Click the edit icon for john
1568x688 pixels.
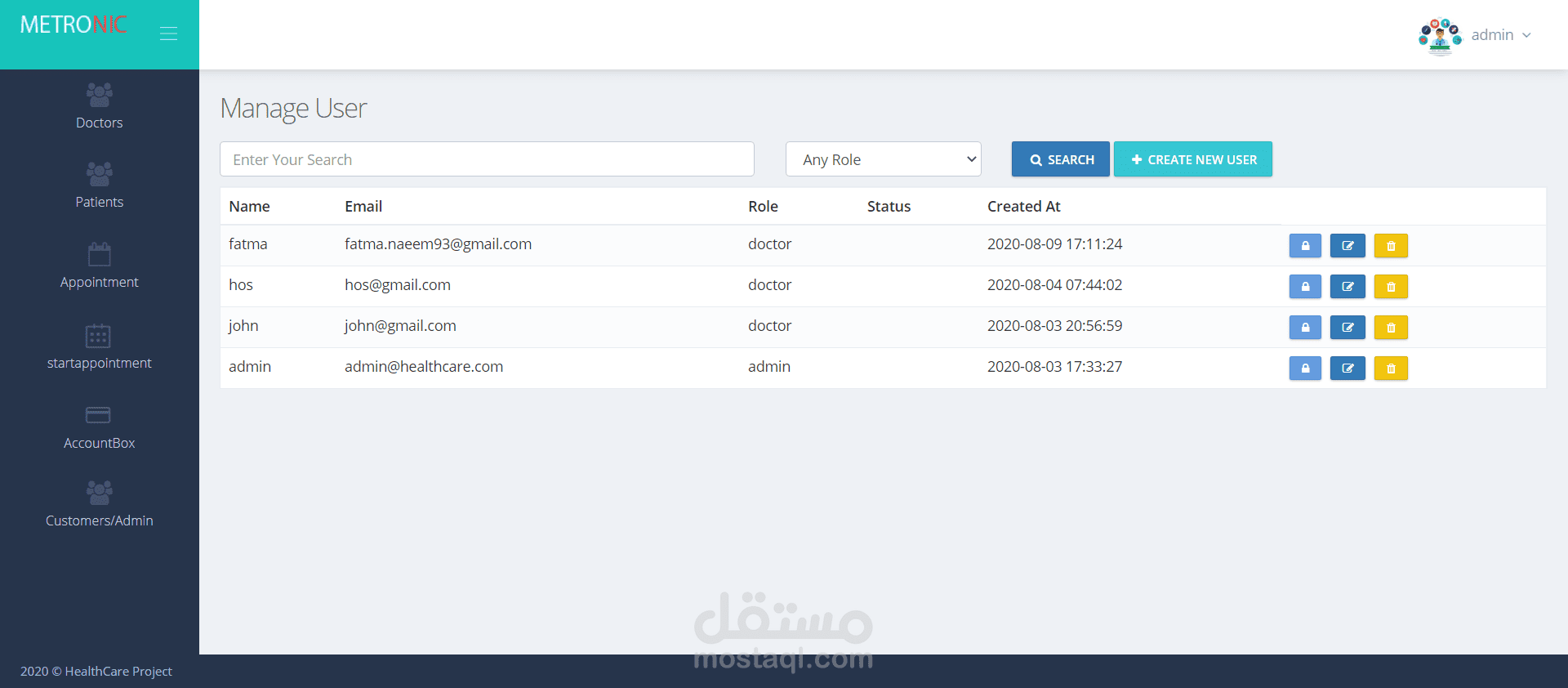coord(1347,328)
